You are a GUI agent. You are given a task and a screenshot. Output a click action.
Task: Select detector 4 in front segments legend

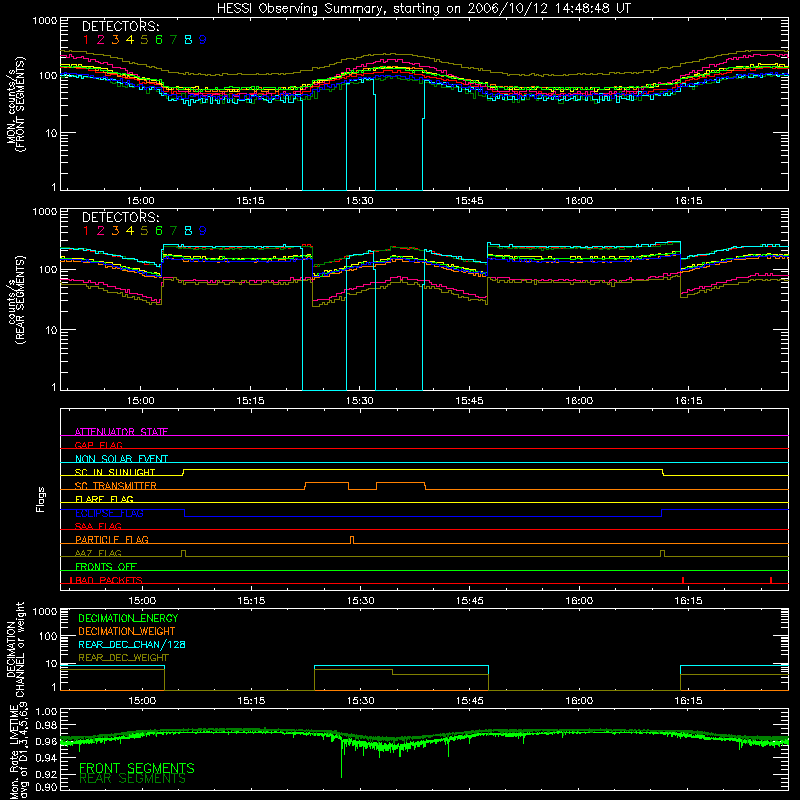[x=130, y=40]
